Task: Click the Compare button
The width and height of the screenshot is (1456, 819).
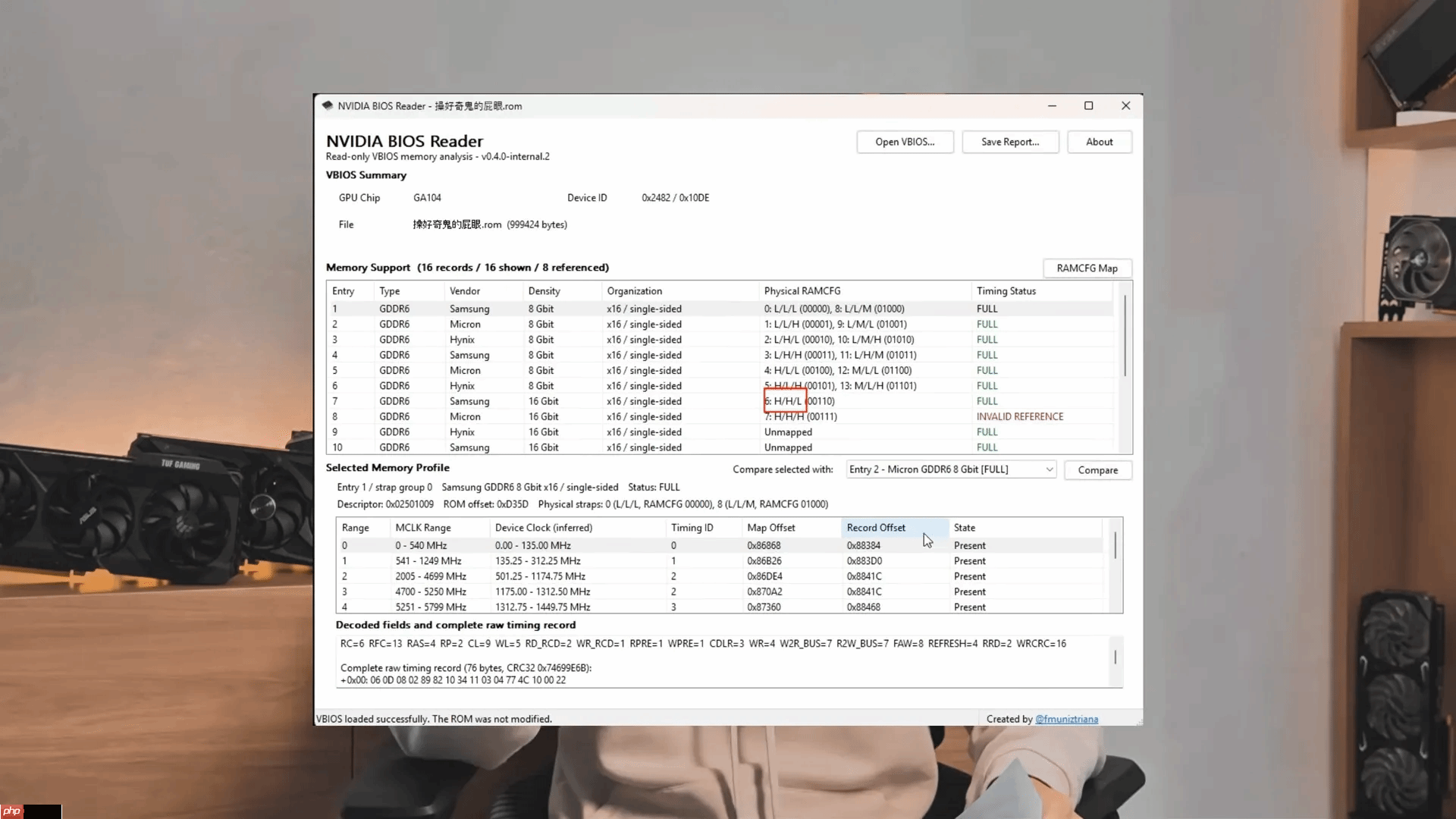Action: coord(1098,470)
